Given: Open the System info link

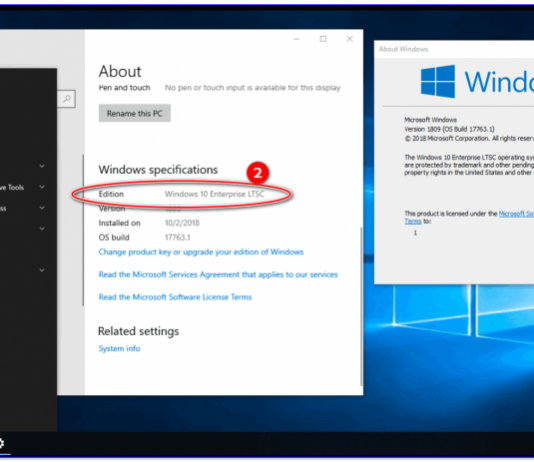Looking at the screenshot, I should coord(119,348).
